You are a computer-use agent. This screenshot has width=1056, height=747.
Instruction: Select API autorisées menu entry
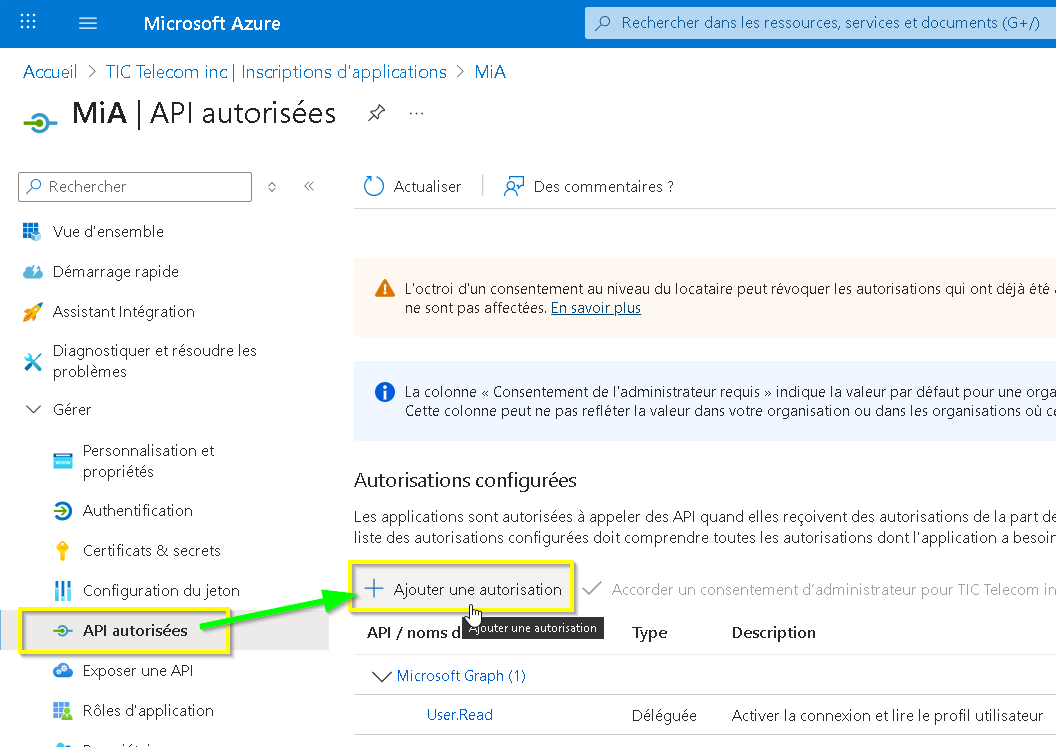[x=135, y=630]
